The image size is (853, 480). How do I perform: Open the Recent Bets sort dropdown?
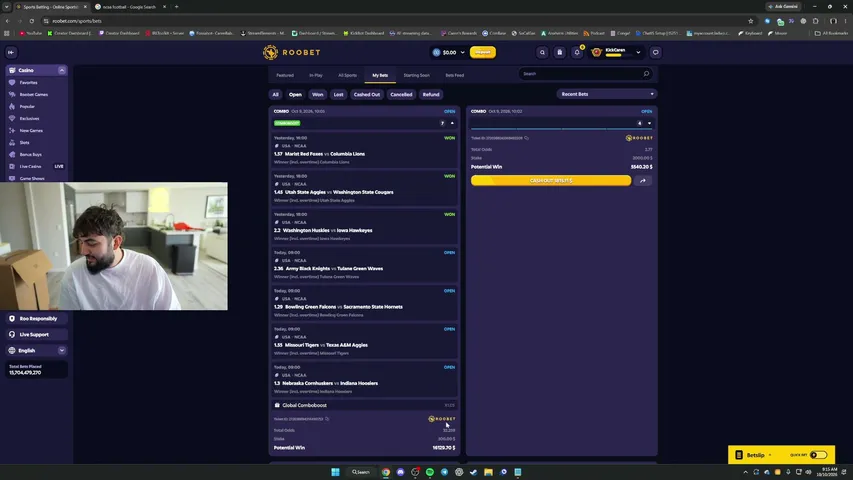point(607,94)
